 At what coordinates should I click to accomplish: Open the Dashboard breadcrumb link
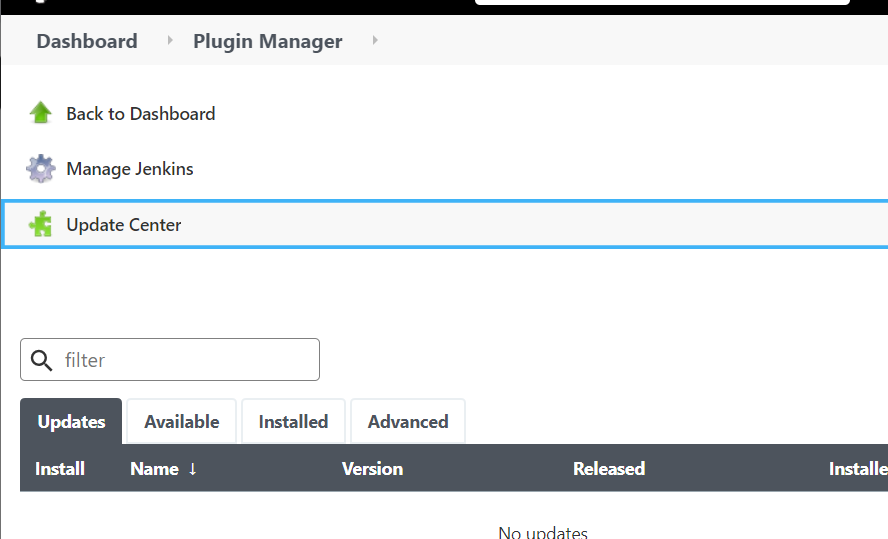(x=87, y=41)
